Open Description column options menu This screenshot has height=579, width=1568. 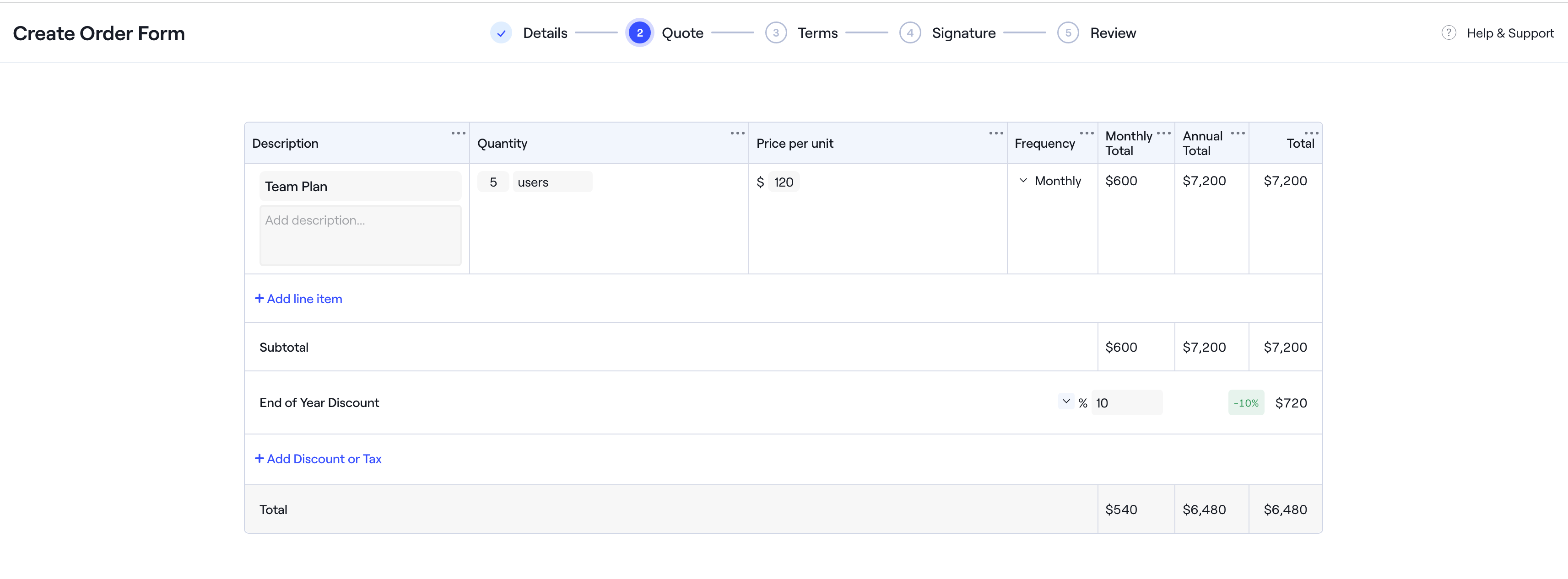point(458,133)
